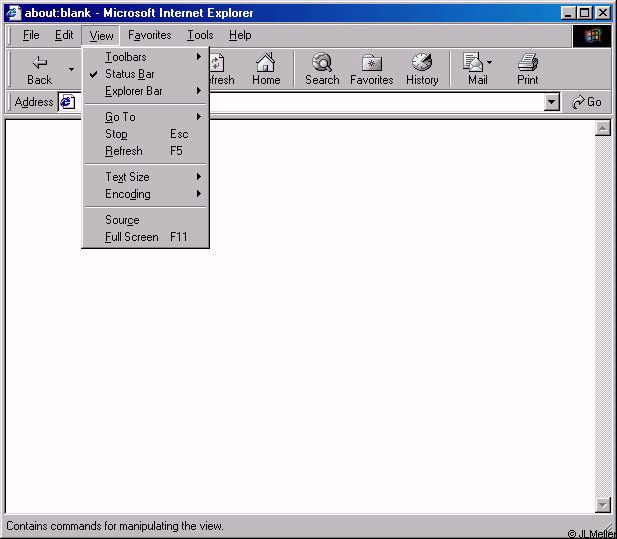
Task: Expand the Text Size submenu
Action: pyautogui.click(x=127, y=177)
